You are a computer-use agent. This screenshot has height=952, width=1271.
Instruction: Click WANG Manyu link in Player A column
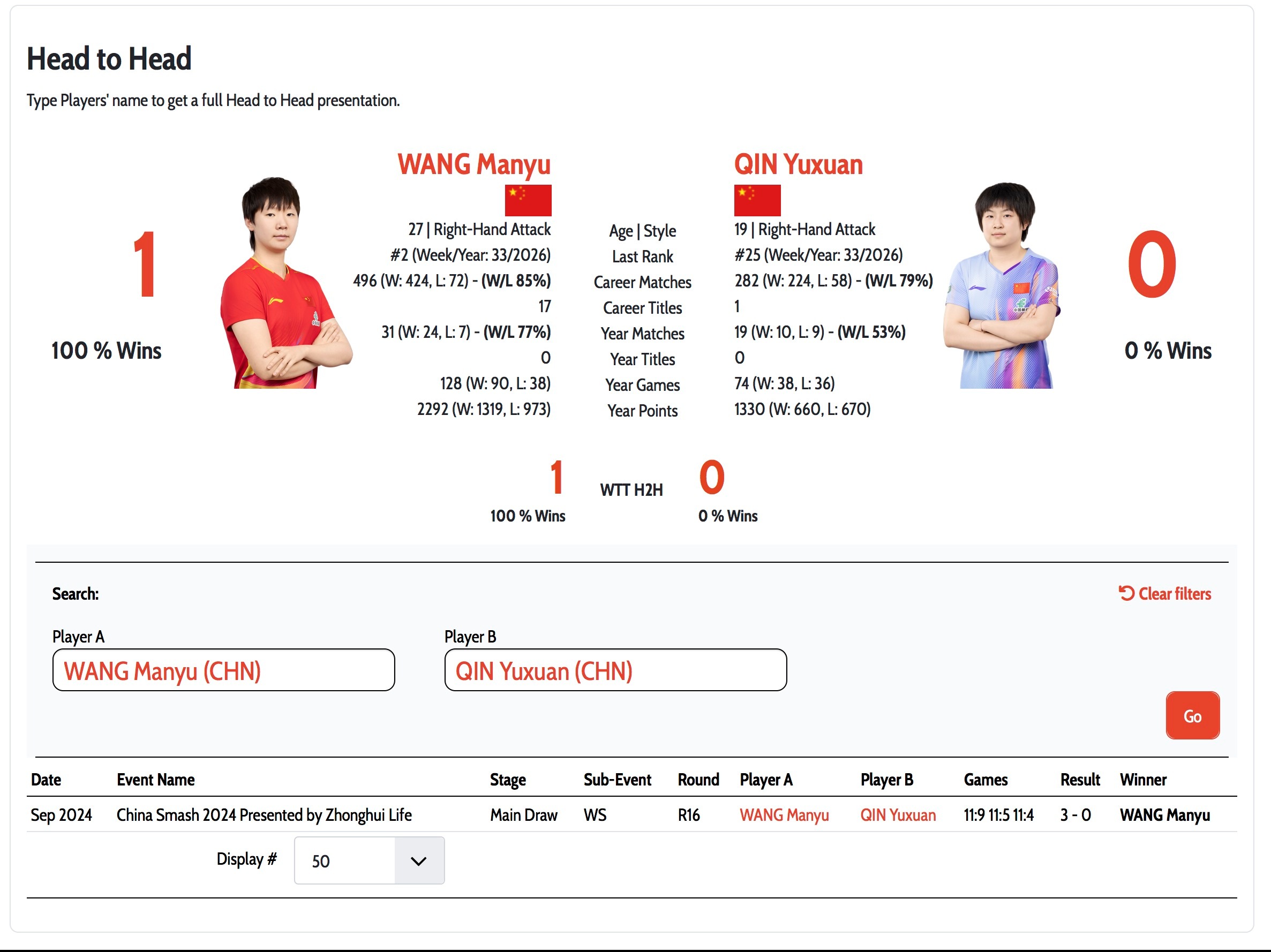(784, 815)
